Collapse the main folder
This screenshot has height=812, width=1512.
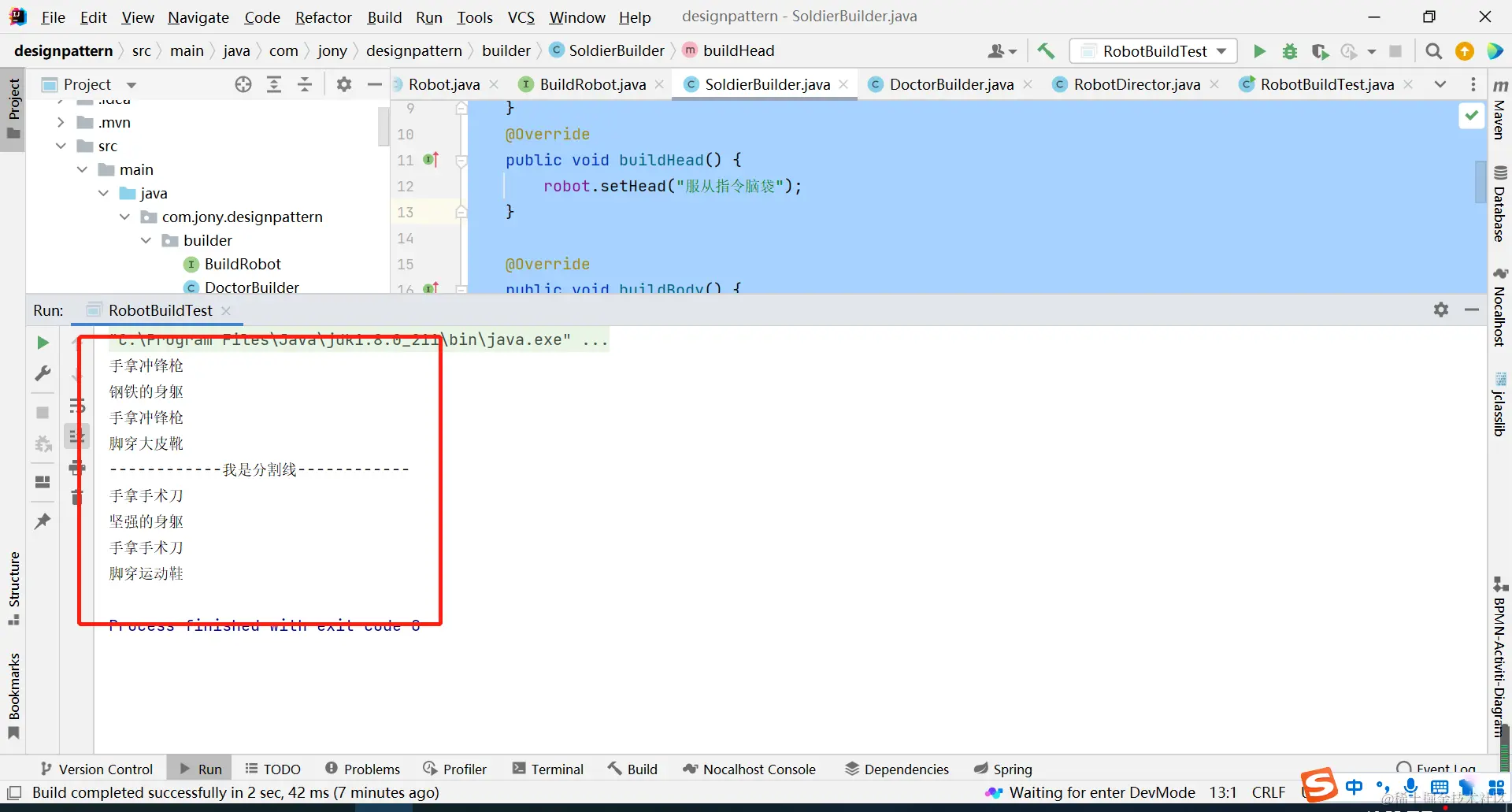click(x=82, y=169)
